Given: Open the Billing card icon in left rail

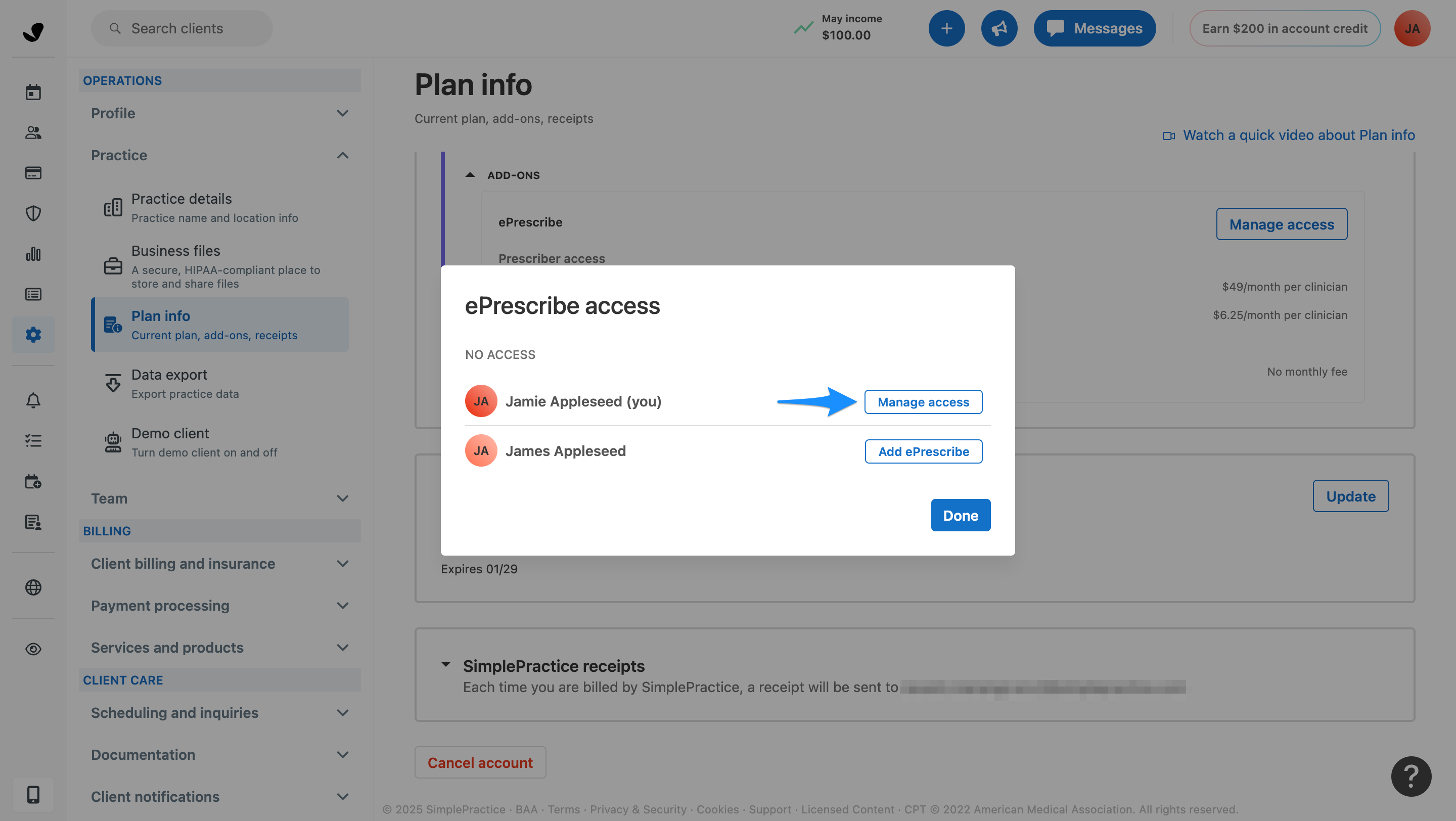Looking at the screenshot, I should click(33, 173).
